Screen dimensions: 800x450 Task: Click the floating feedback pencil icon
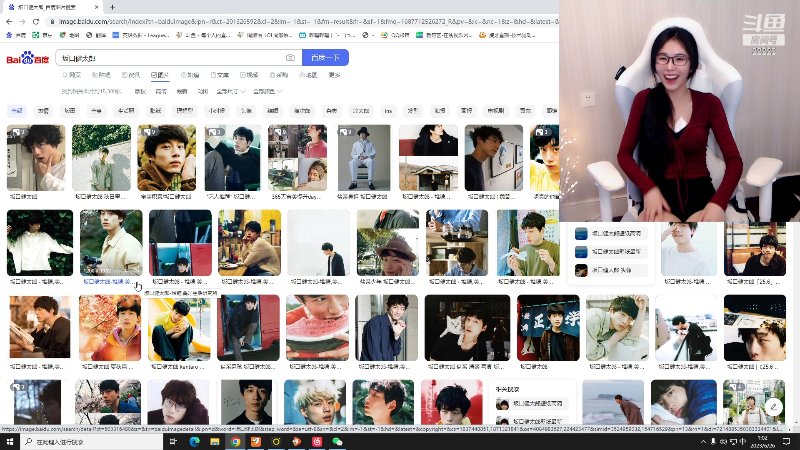coord(774,407)
